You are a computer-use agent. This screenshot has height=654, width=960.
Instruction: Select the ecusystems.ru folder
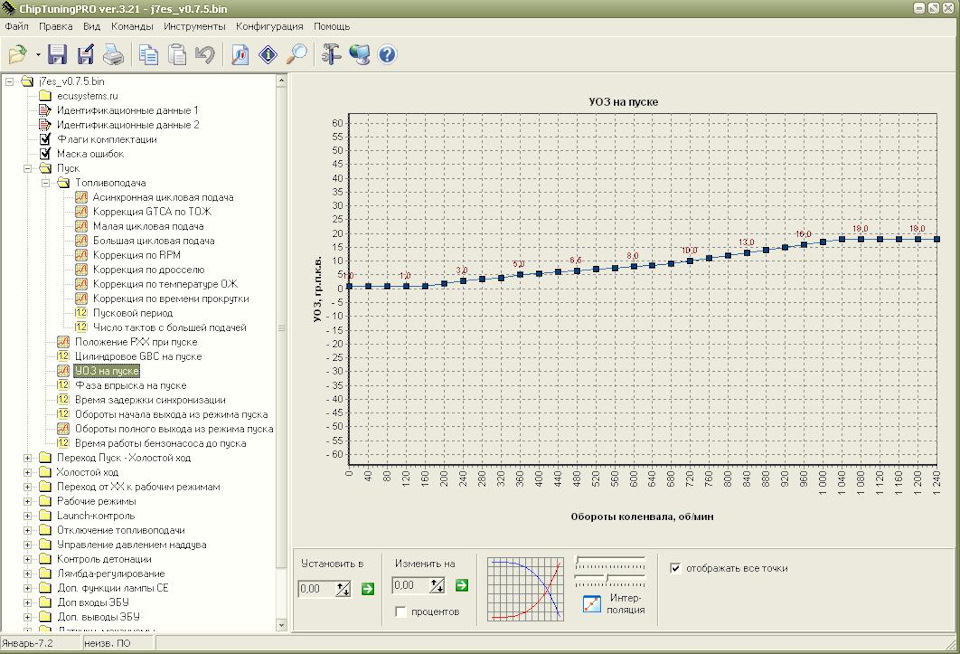pyautogui.click(x=87, y=96)
